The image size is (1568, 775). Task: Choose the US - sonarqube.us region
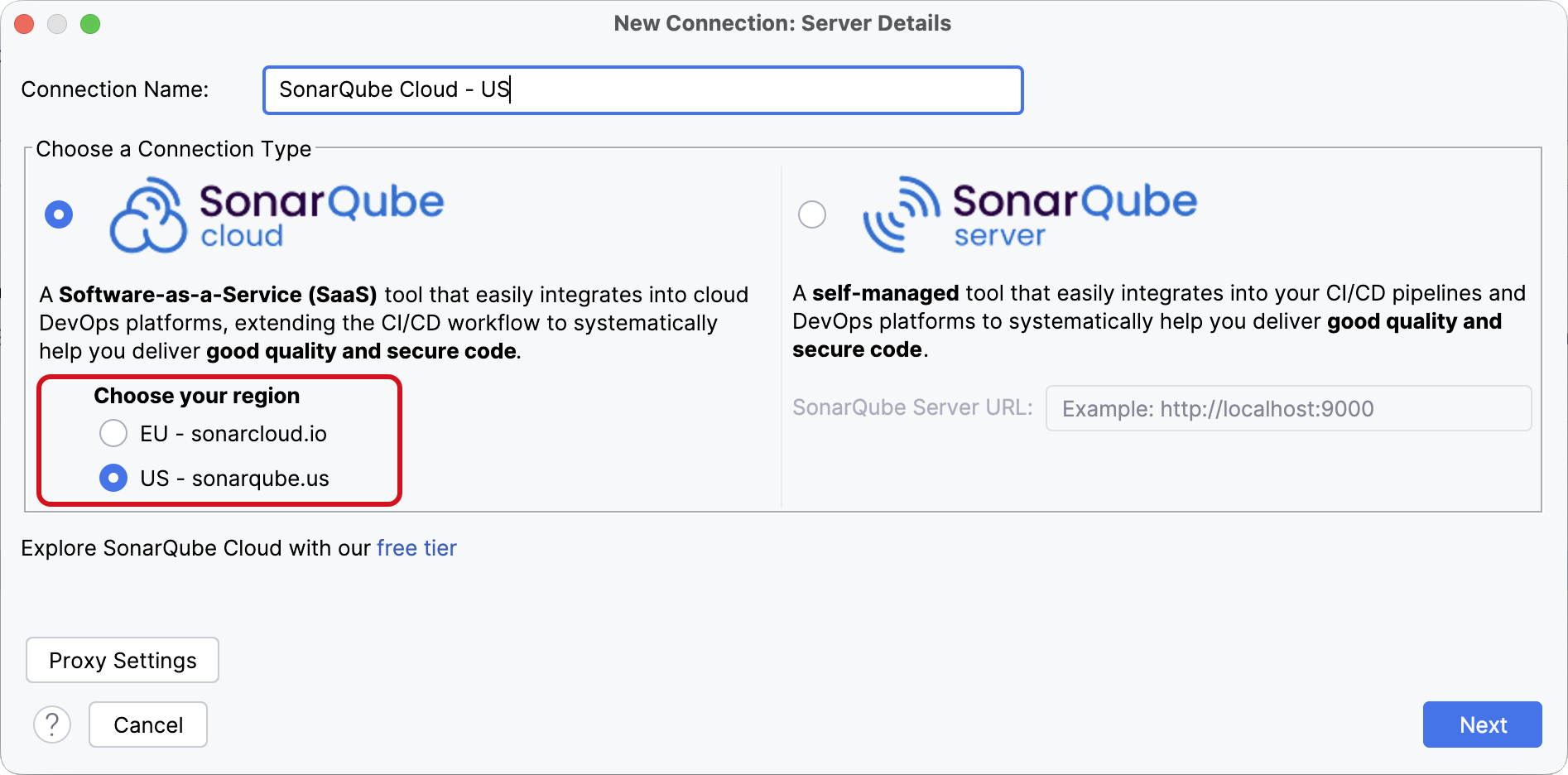point(113,478)
